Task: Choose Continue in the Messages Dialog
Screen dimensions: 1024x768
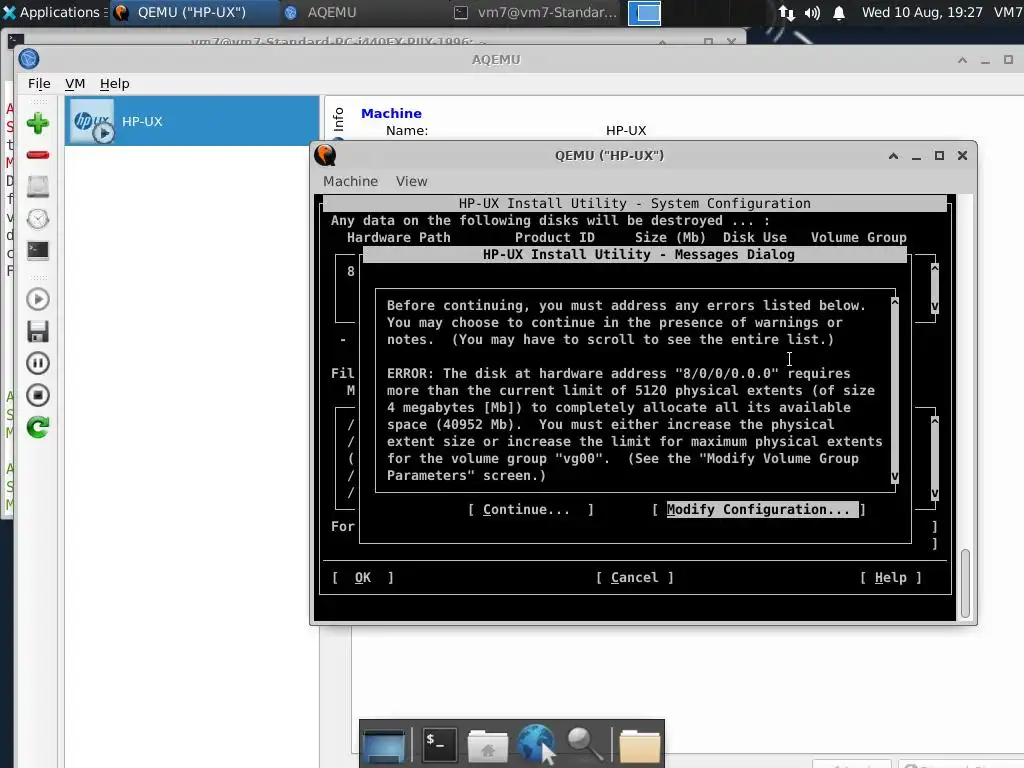Action: click(x=531, y=509)
